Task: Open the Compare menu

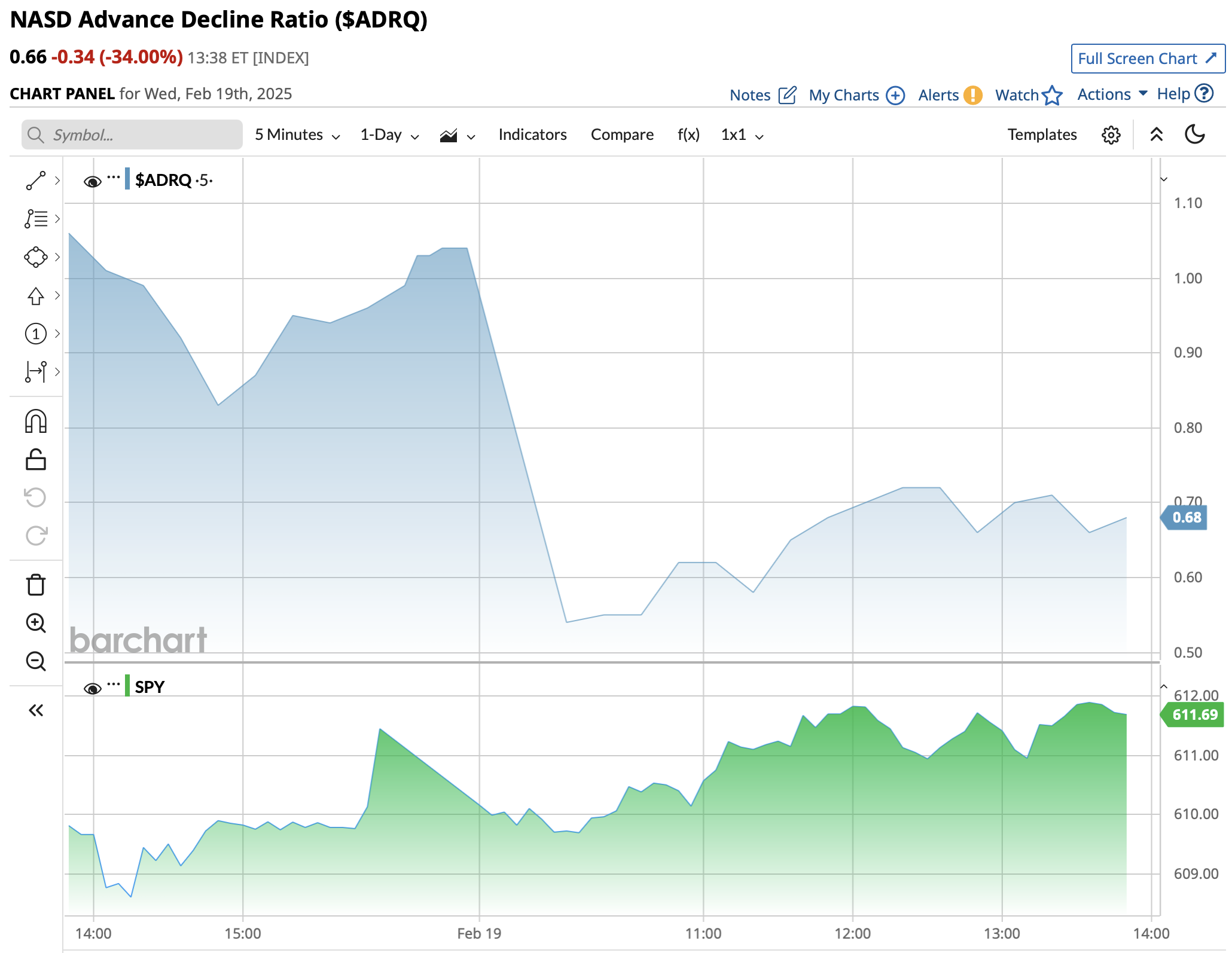Action: tap(622, 135)
